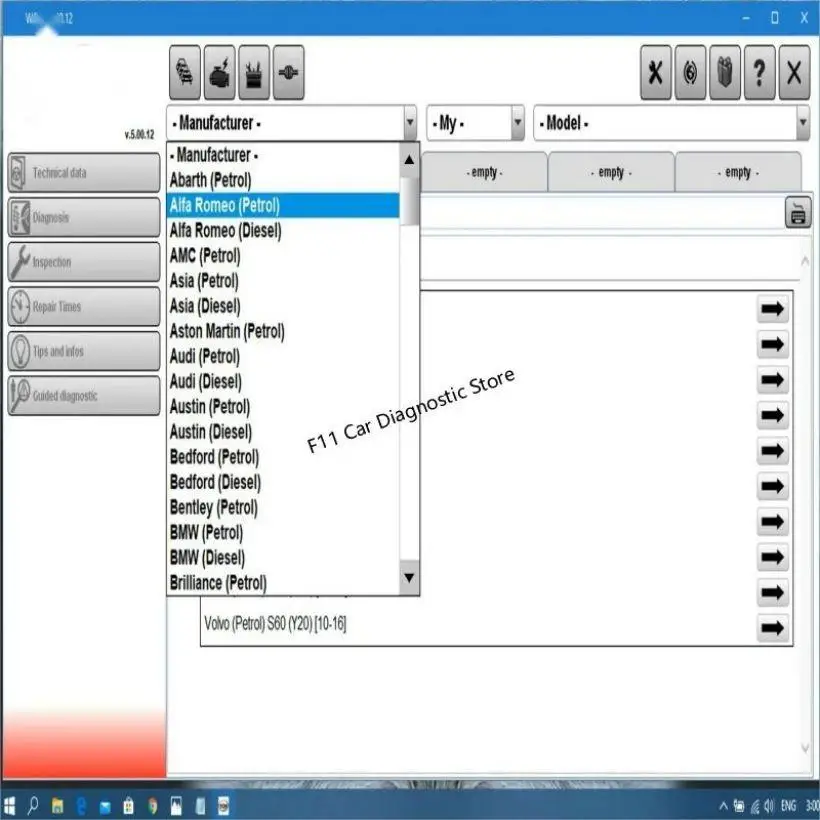Screen dimensions: 820x820
Task: Choose Abarth (Petrol) from list
Action: 283,180
